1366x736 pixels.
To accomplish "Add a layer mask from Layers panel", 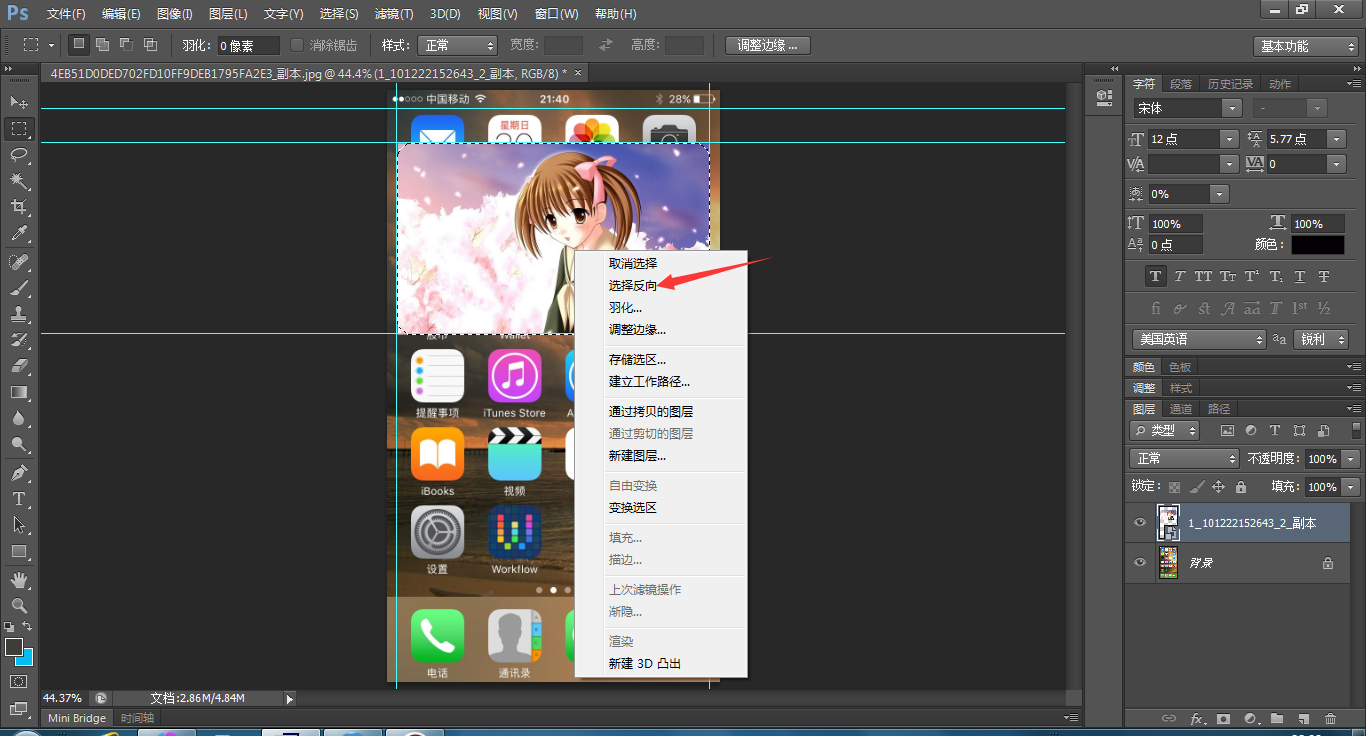I will [x=1224, y=719].
